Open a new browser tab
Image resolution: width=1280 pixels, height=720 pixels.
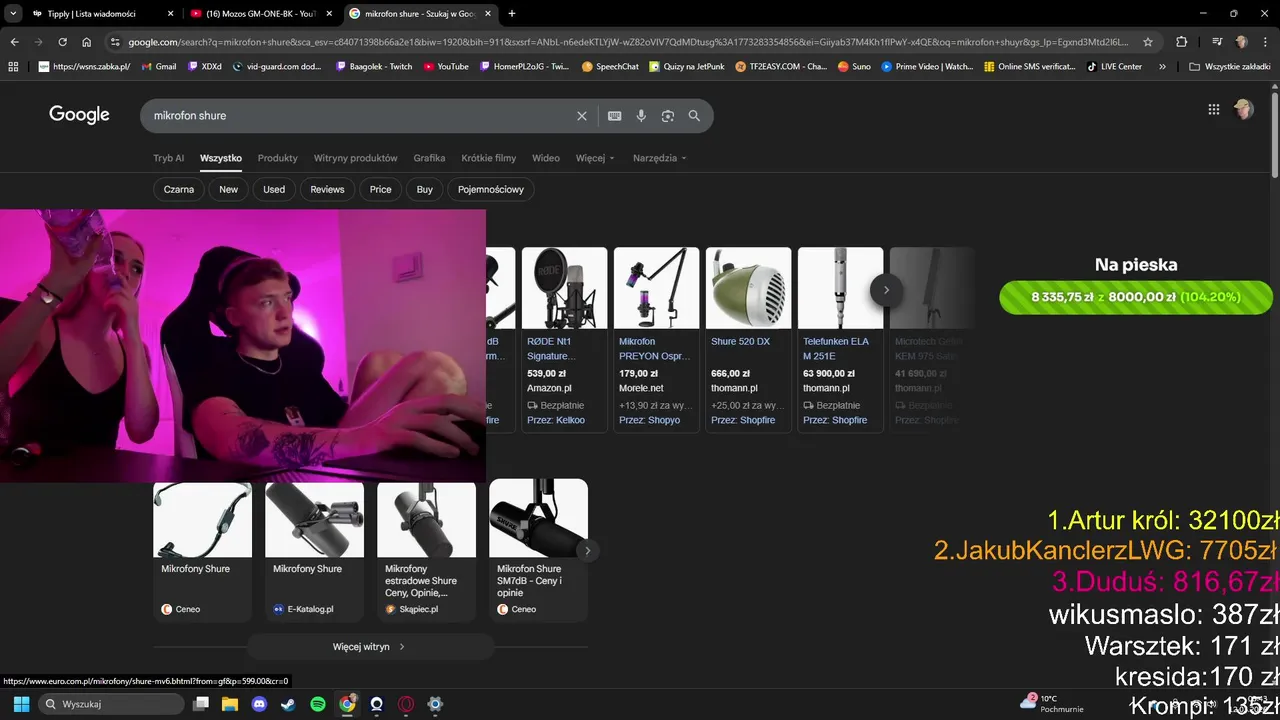click(x=512, y=14)
